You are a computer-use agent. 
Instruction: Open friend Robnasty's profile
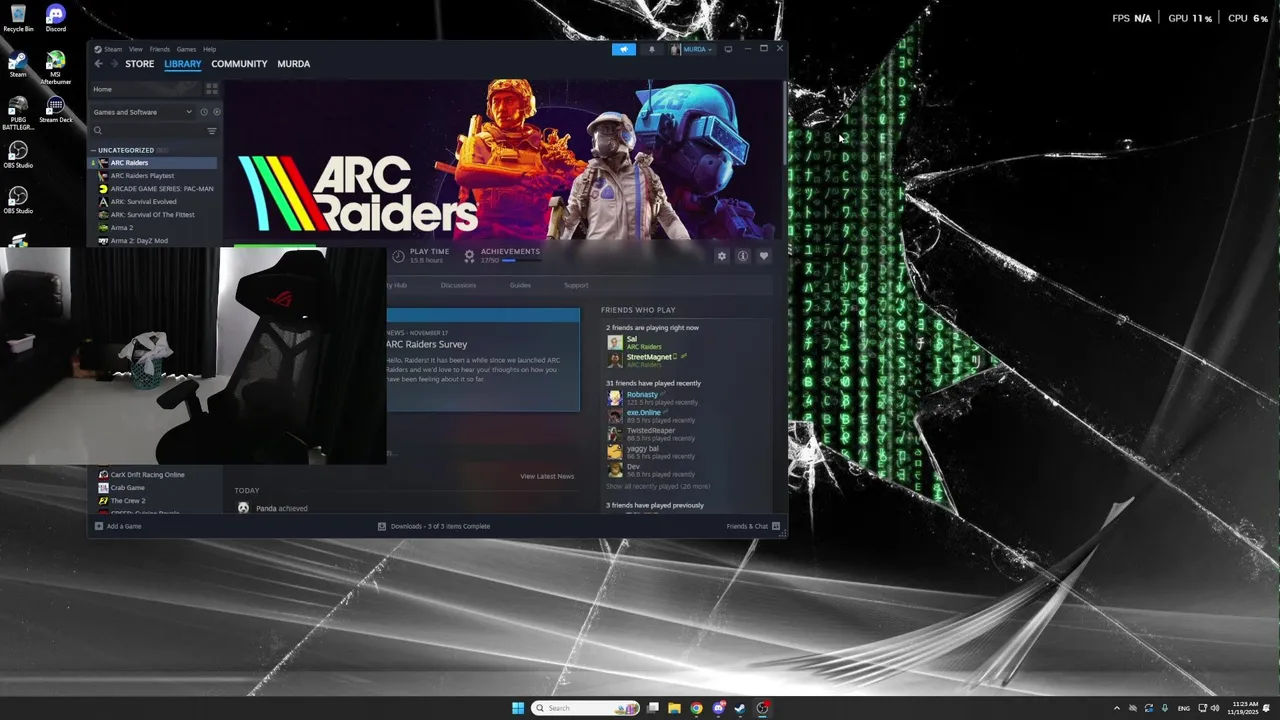point(642,395)
